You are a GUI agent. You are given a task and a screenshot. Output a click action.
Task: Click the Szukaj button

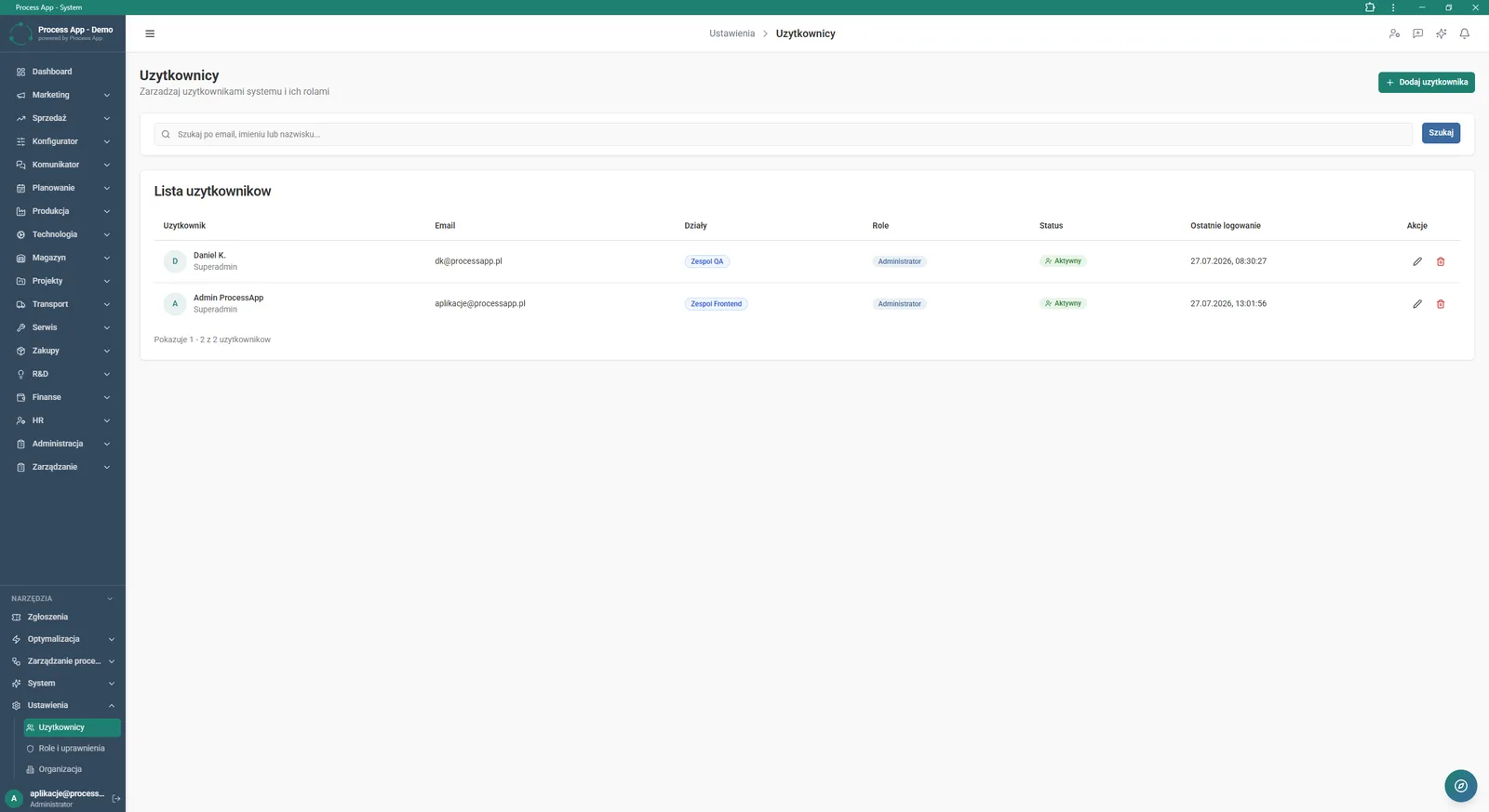pyautogui.click(x=1441, y=133)
